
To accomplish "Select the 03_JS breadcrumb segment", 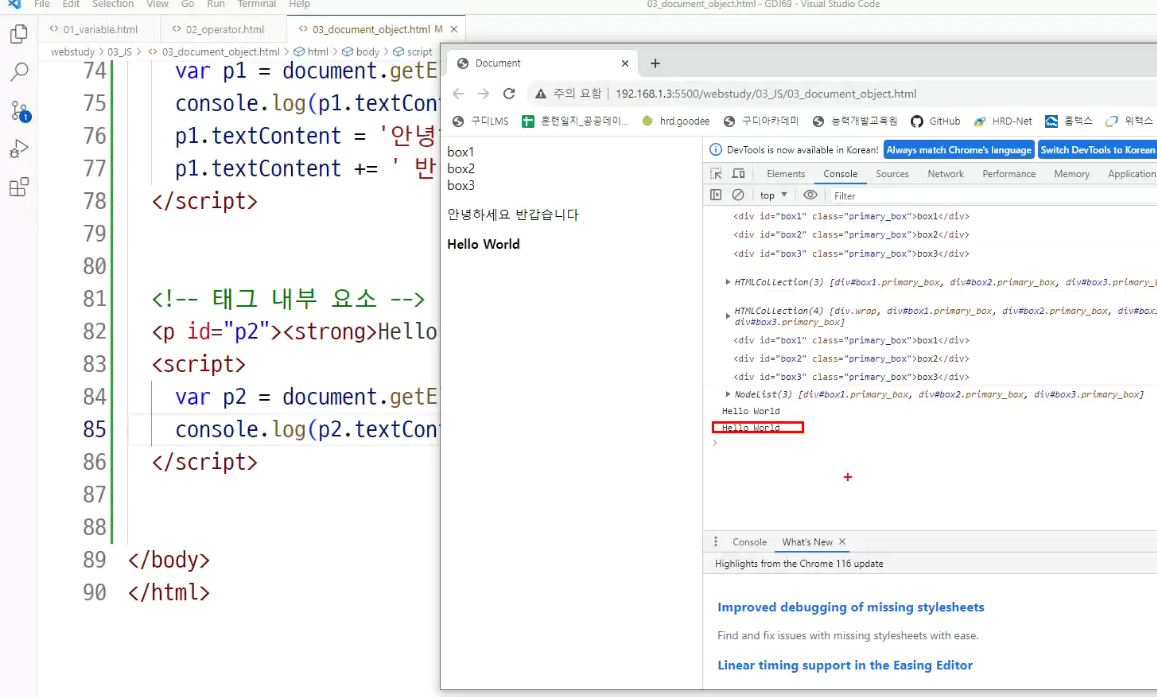I will pyautogui.click(x=120, y=52).
